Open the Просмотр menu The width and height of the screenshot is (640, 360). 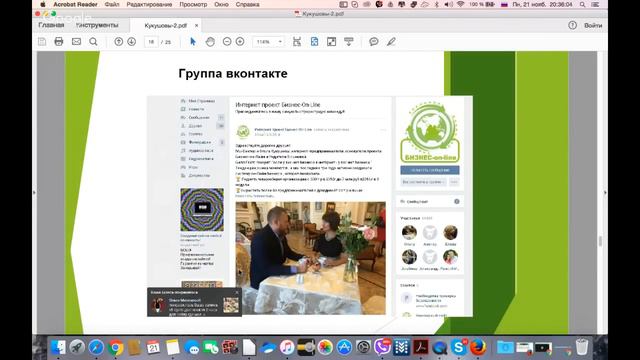(x=193, y=4)
